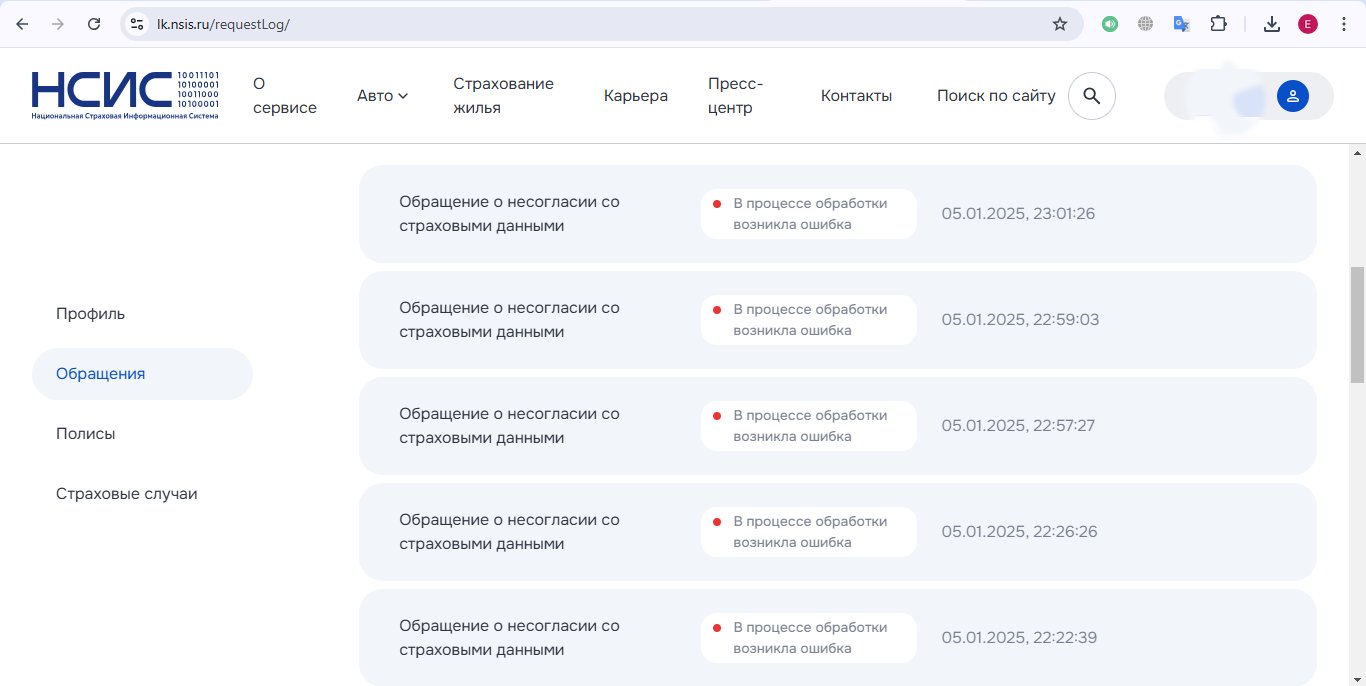Click the Google Translate extension icon
Image resolution: width=1366 pixels, height=686 pixels.
click(1182, 24)
